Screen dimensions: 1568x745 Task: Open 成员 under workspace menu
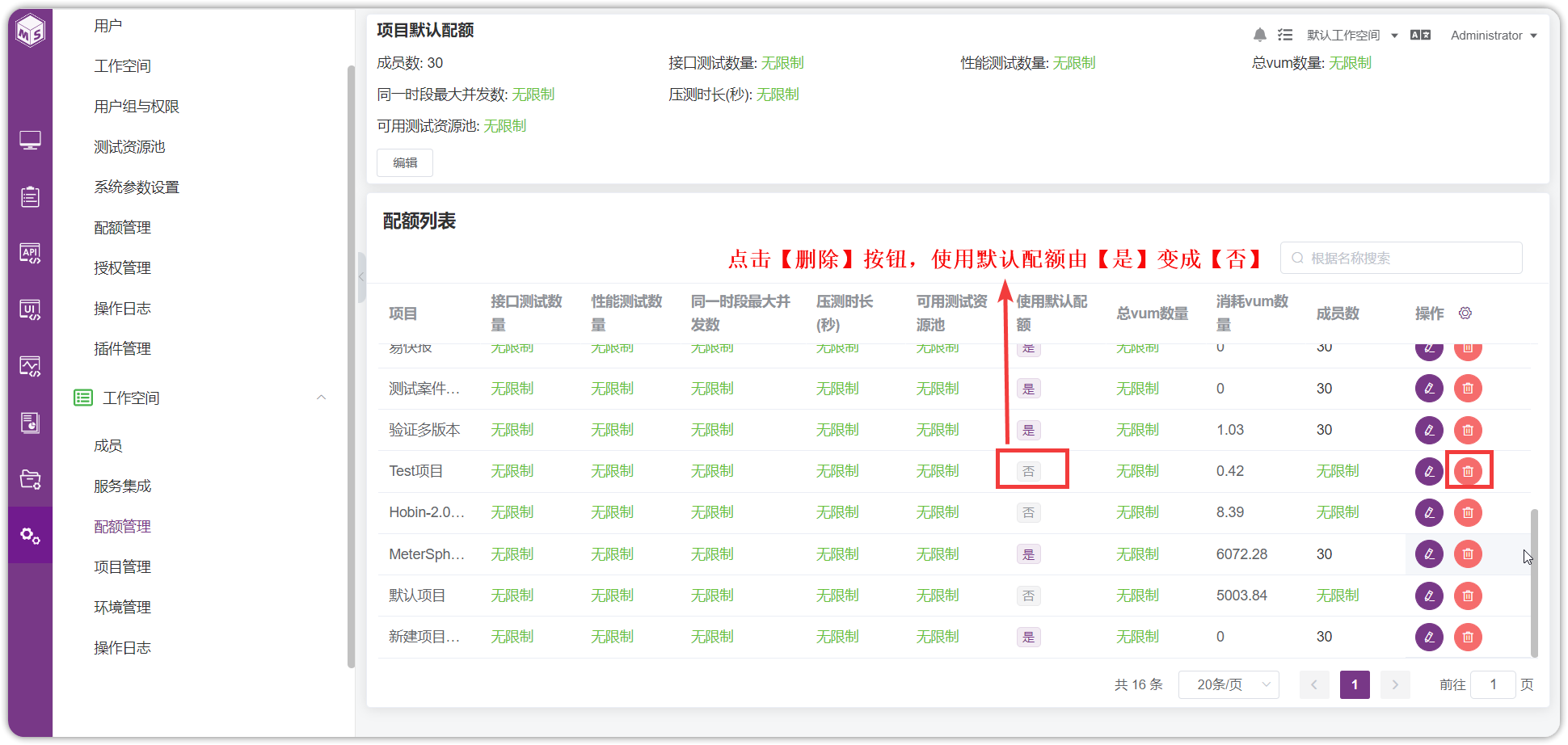click(108, 446)
